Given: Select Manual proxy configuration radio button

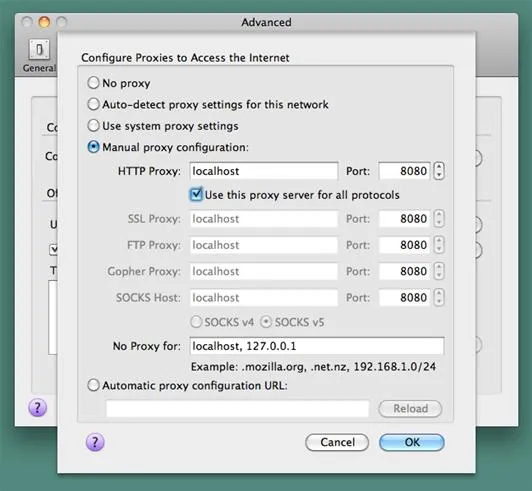Looking at the screenshot, I should 93,147.
